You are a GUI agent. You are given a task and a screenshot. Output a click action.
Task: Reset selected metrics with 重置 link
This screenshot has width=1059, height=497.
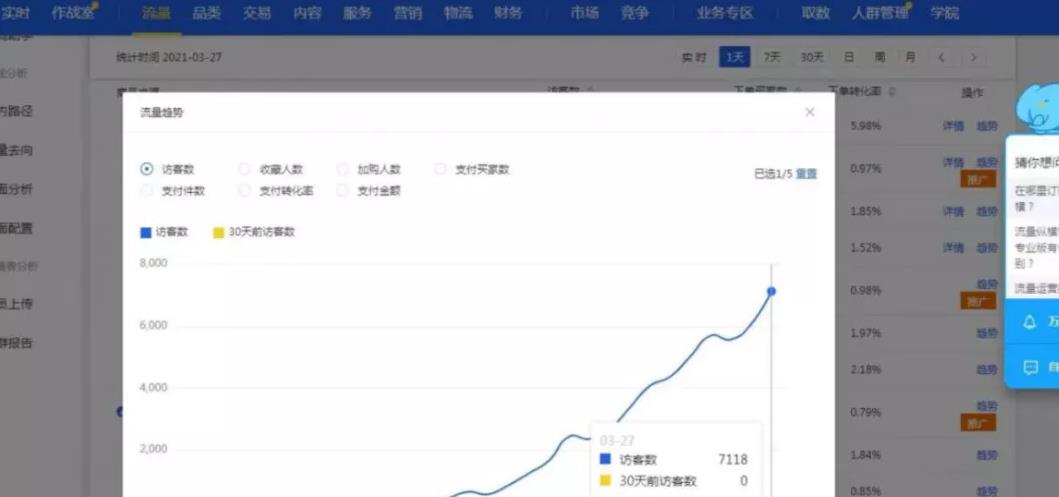tap(806, 174)
